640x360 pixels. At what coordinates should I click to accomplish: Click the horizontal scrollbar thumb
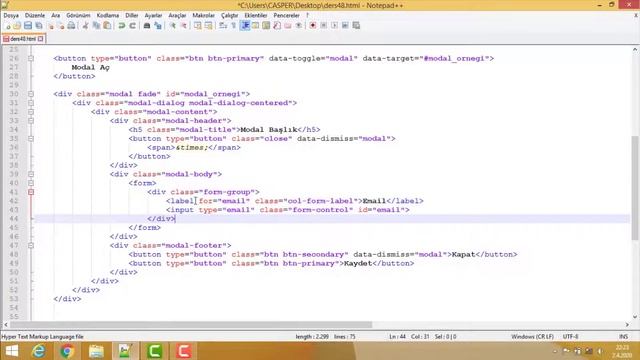(191, 325)
